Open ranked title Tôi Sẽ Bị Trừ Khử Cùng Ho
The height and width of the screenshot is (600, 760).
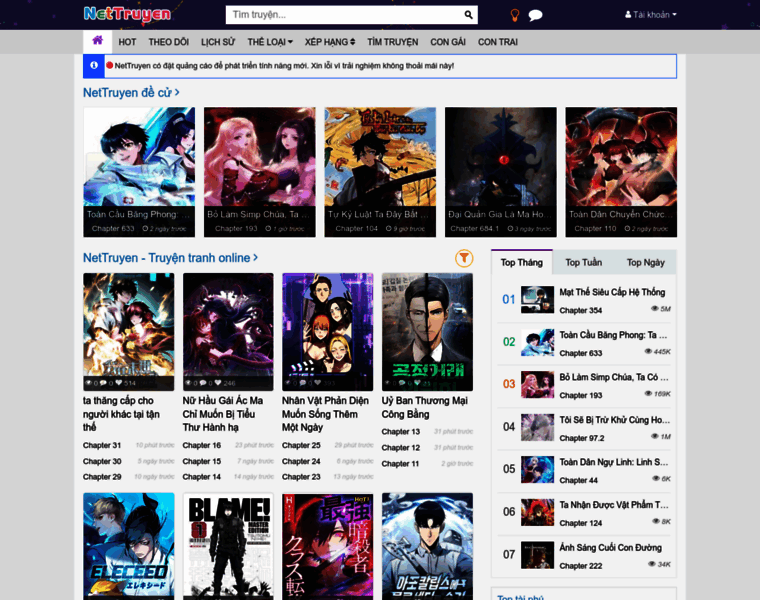[615, 419]
